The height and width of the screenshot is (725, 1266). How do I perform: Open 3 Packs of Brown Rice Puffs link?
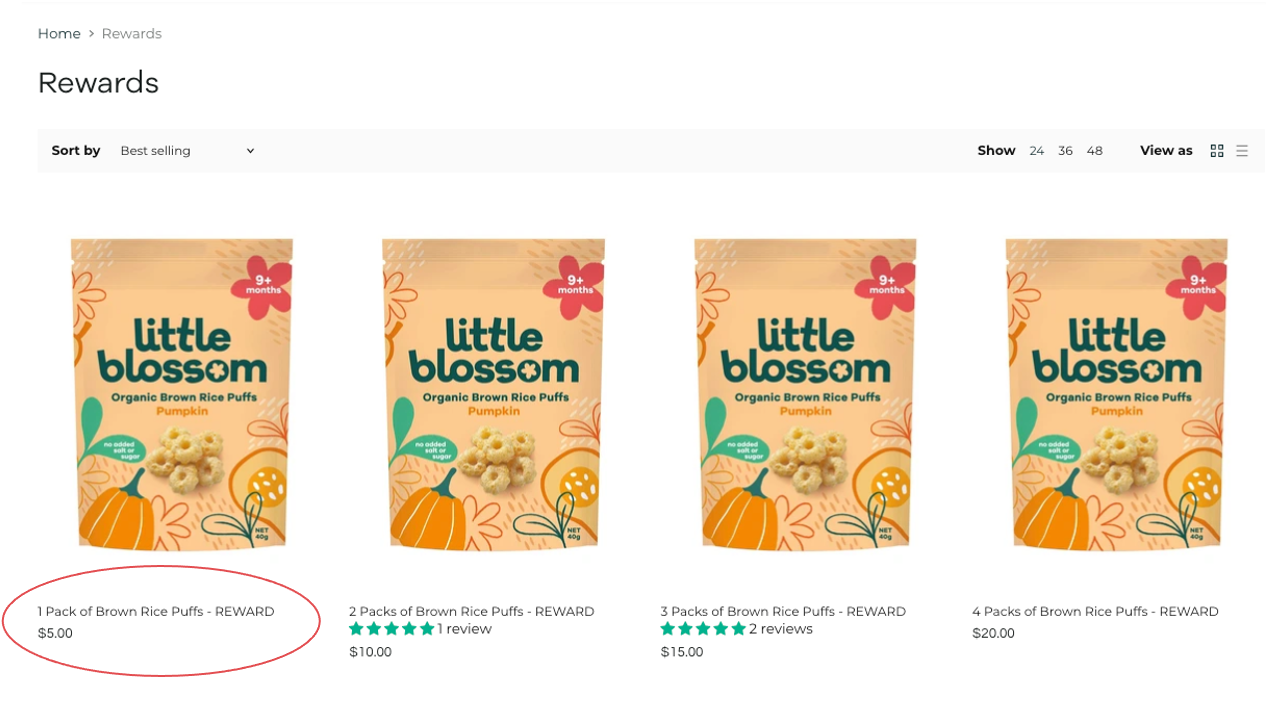pyautogui.click(x=783, y=611)
